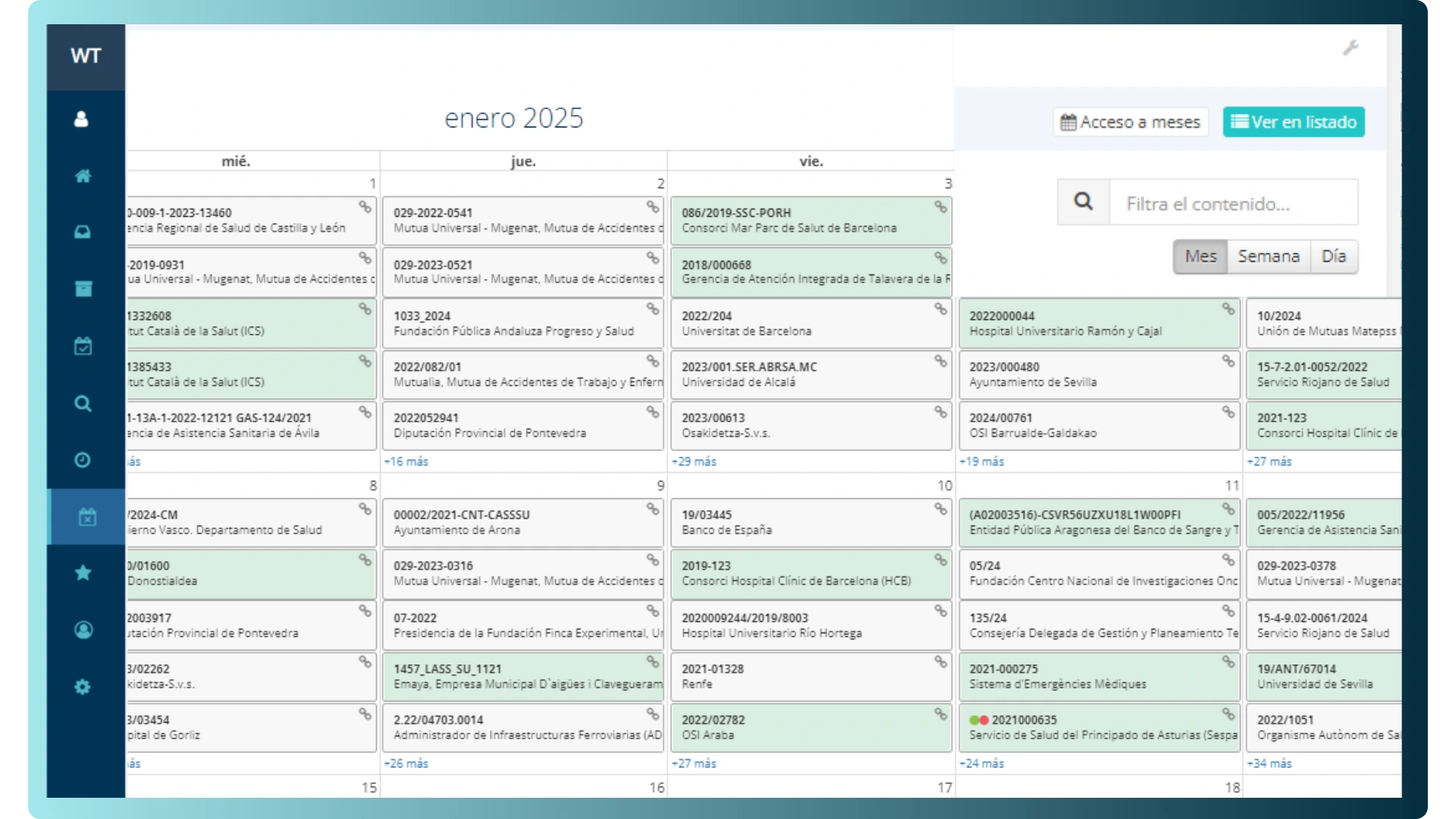Click link icon on 2018/000668 entry
Screen dimensions: 1456x819
(x=940, y=258)
